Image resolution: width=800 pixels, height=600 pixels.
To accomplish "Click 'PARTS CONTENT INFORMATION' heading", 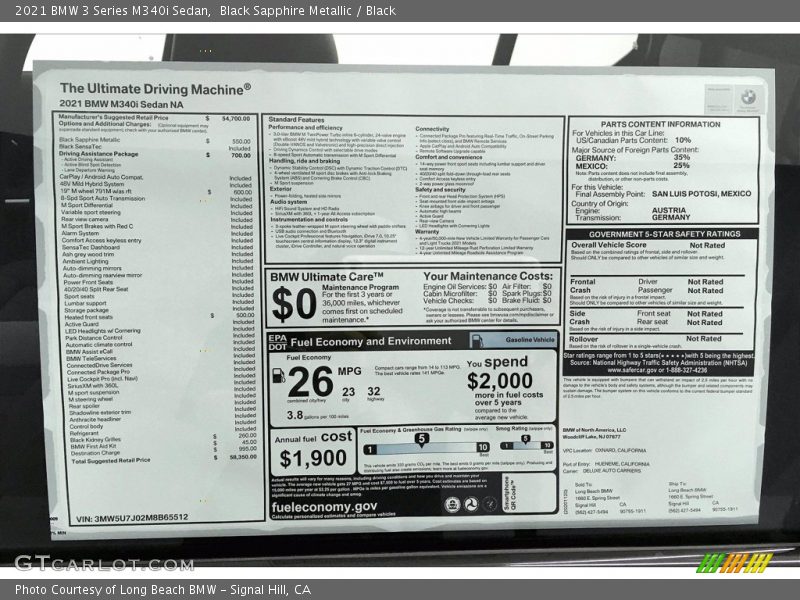I will click(660, 124).
